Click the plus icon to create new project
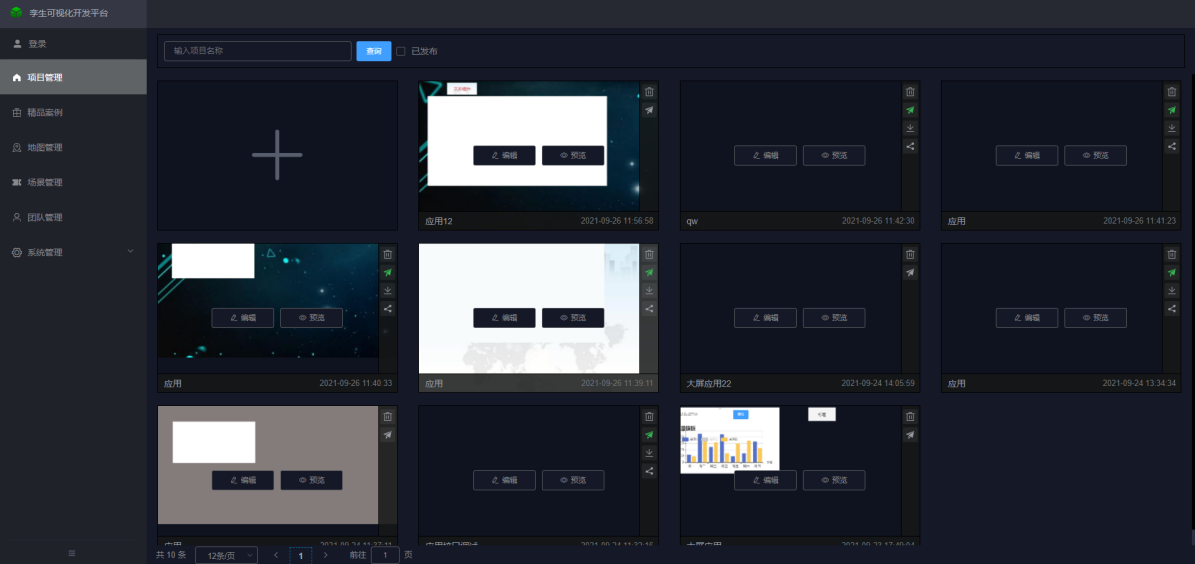This screenshot has width=1195, height=564. [x=277, y=156]
